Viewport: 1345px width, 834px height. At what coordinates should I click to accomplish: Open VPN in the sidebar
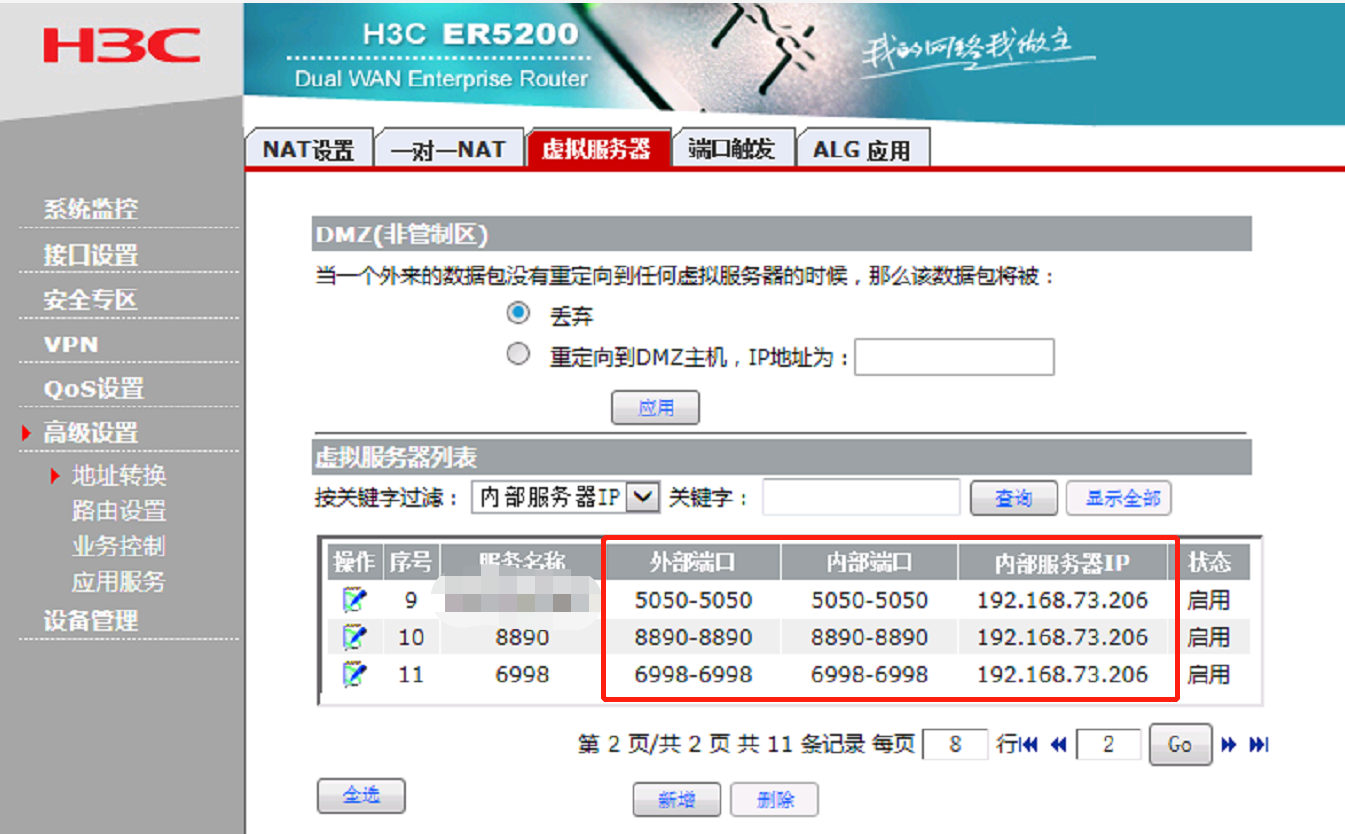point(71,344)
